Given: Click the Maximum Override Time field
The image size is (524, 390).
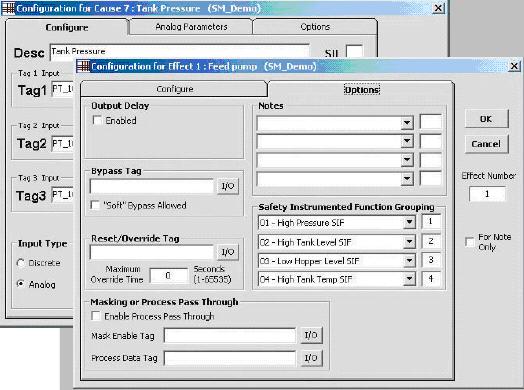Looking at the screenshot, I should pyautogui.click(x=168, y=275).
